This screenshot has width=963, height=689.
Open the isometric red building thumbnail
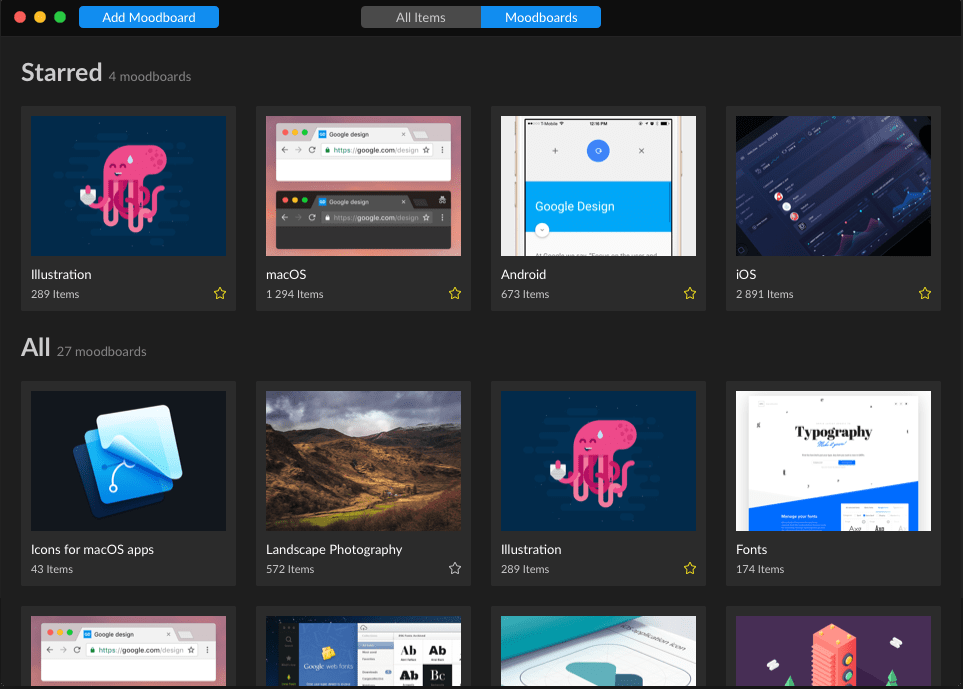point(833,651)
